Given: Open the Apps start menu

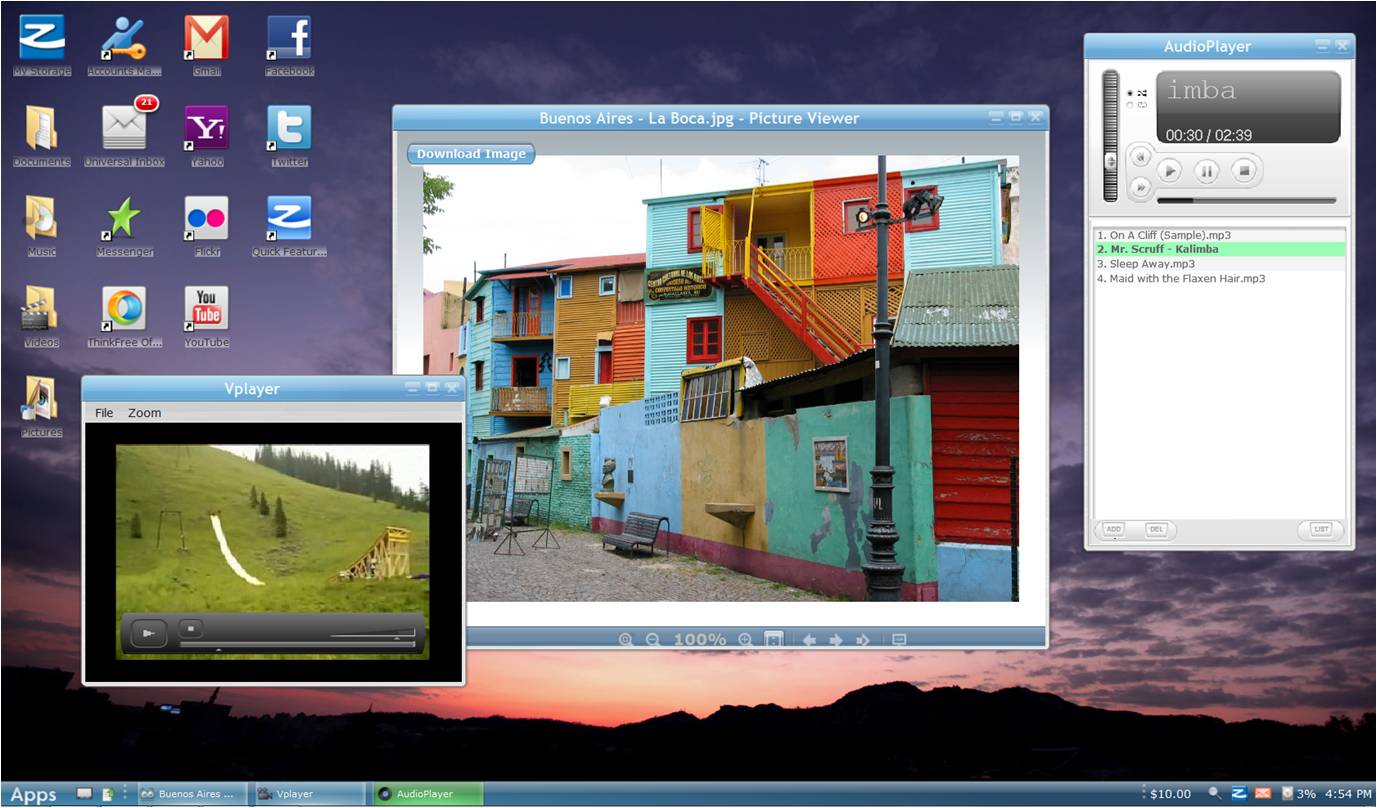Looking at the screenshot, I should (x=33, y=795).
